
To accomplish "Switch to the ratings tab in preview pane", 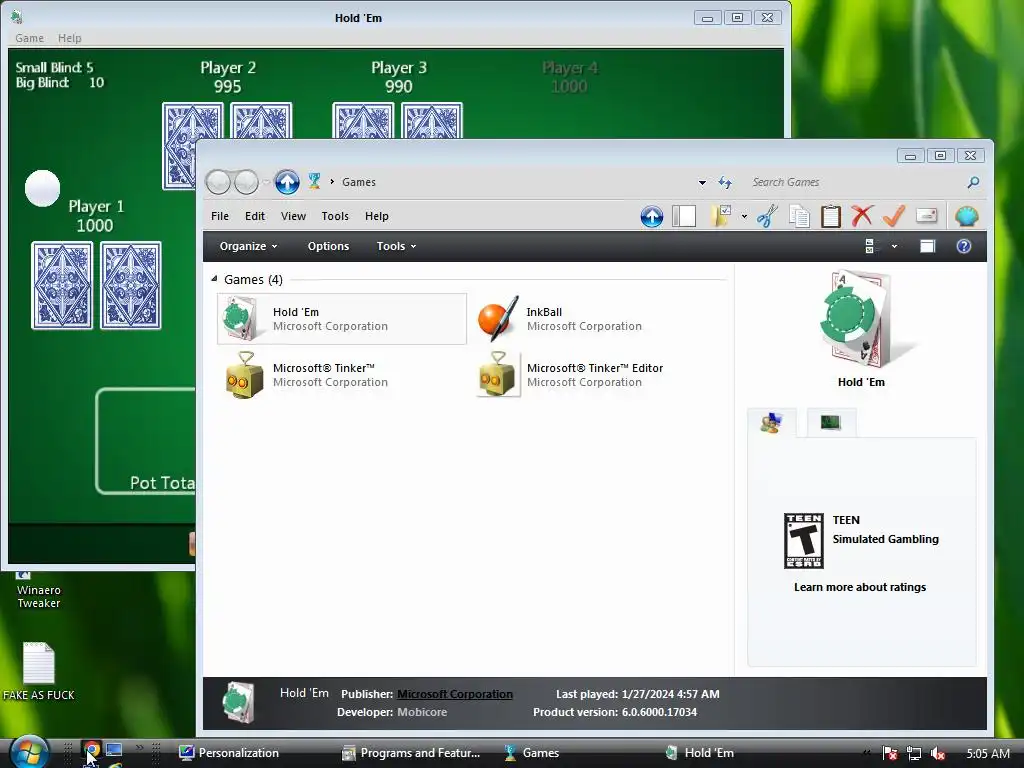I will pos(771,423).
